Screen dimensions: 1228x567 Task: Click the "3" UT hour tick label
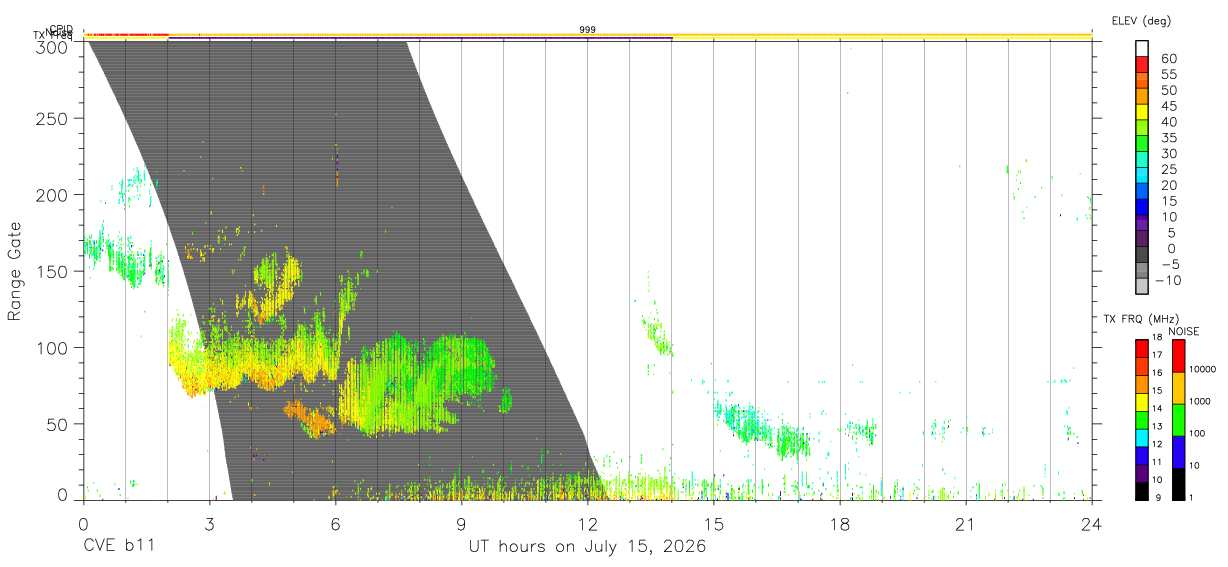pyautogui.click(x=209, y=524)
